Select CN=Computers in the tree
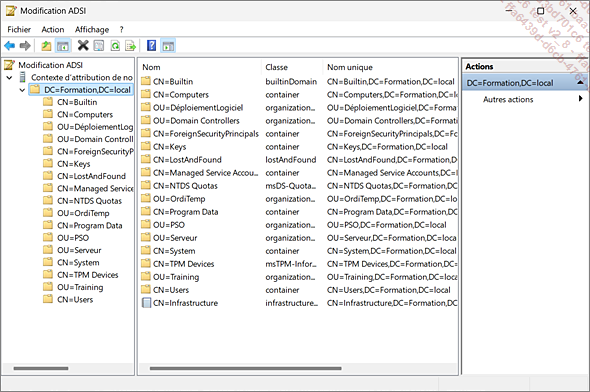 coord(85,114)
